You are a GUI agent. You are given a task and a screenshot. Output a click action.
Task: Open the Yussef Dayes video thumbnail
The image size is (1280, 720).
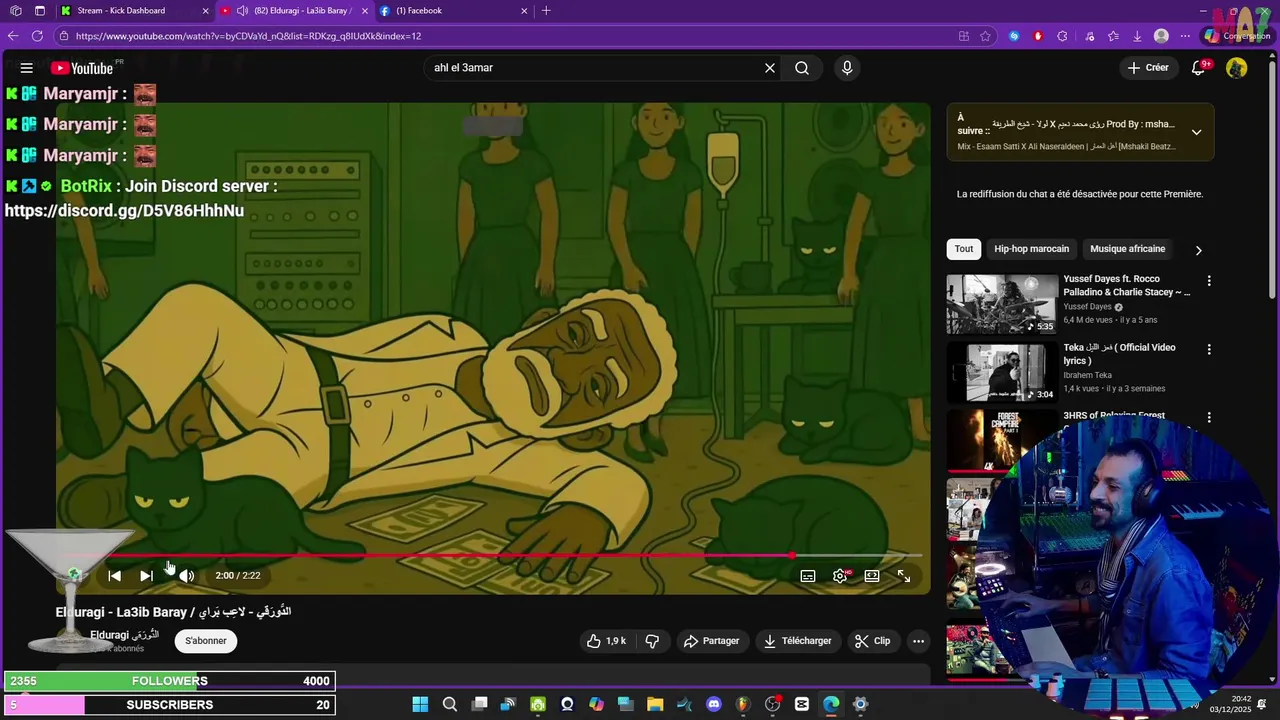[x=1002, y=304]
